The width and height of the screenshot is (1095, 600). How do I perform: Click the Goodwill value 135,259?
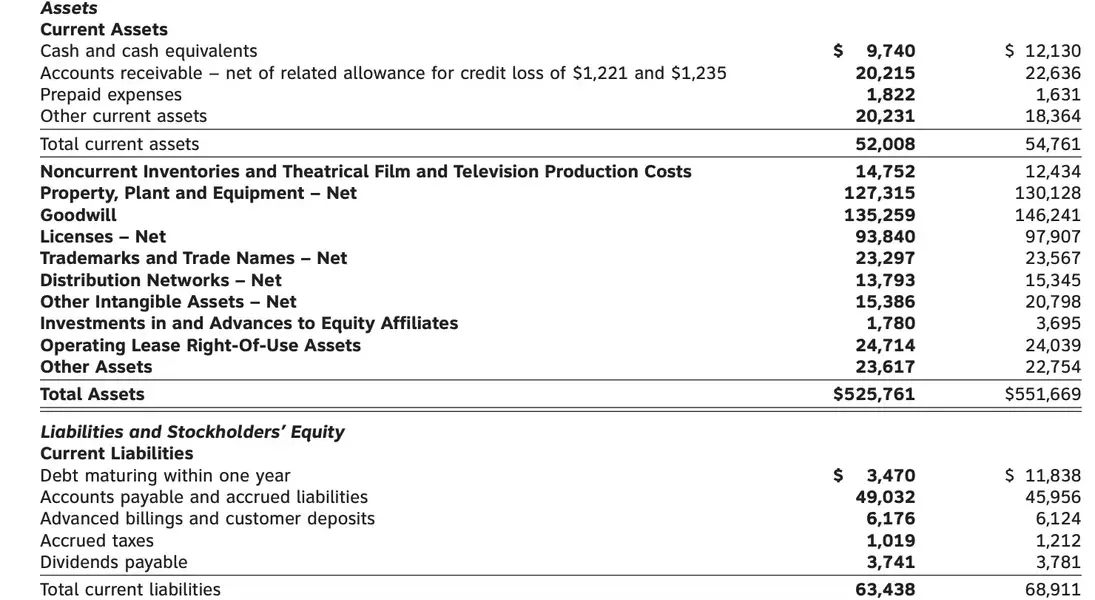pos(880,215)
